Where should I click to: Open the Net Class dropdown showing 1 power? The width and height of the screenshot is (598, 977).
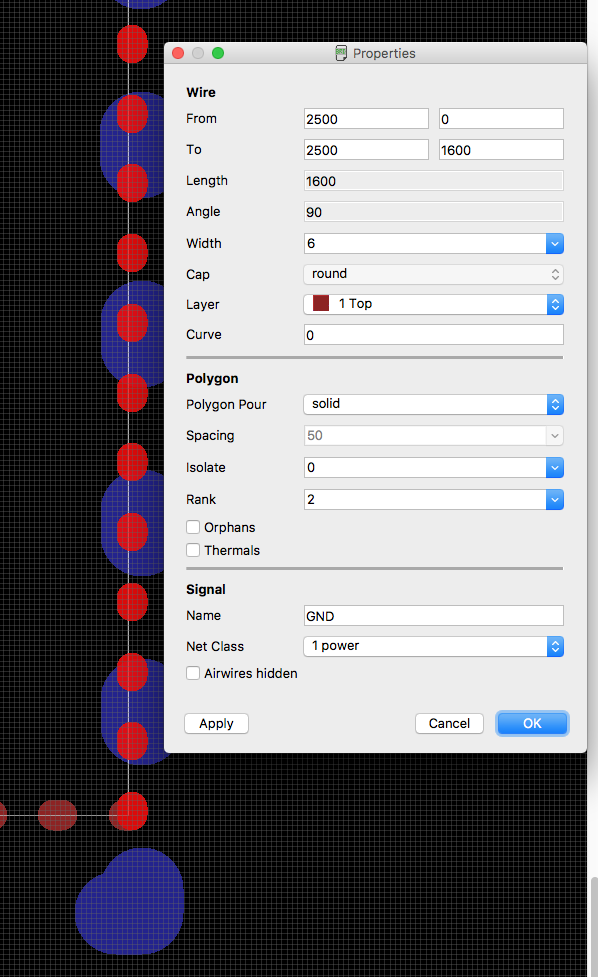434,646
